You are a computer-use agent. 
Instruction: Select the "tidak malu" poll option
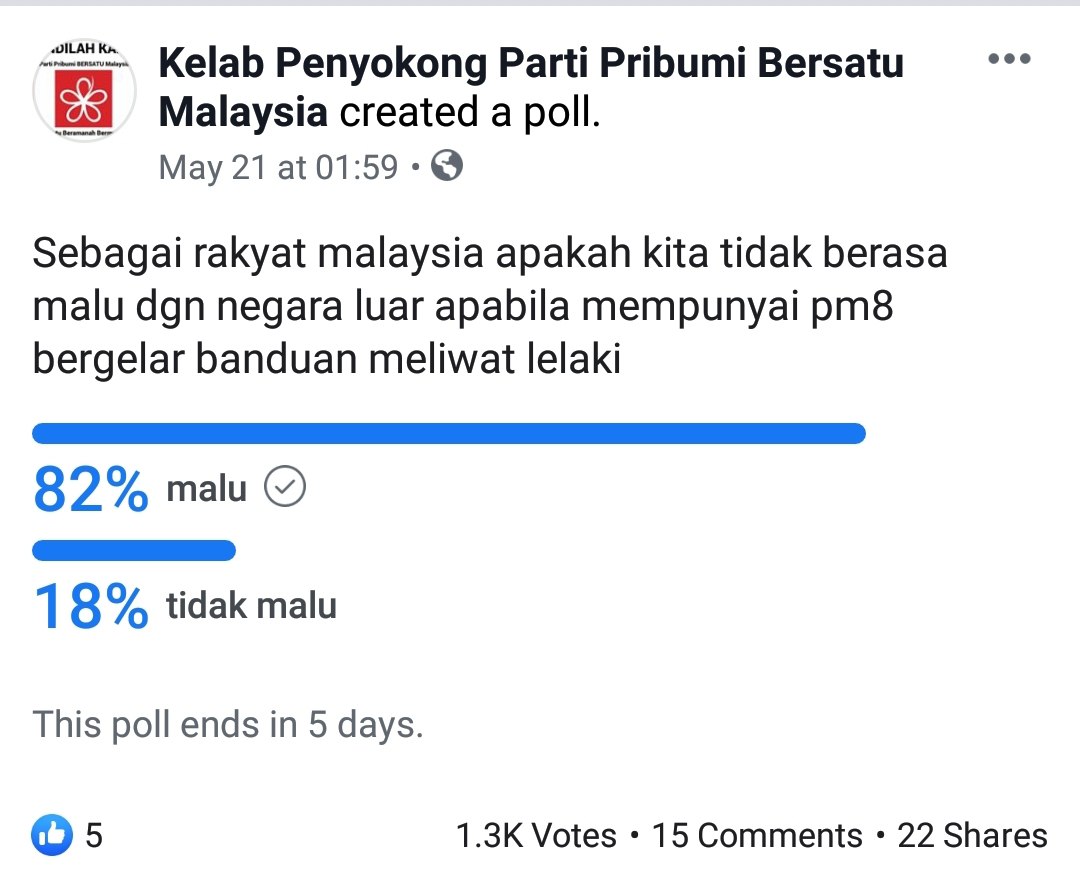point(251,606)
